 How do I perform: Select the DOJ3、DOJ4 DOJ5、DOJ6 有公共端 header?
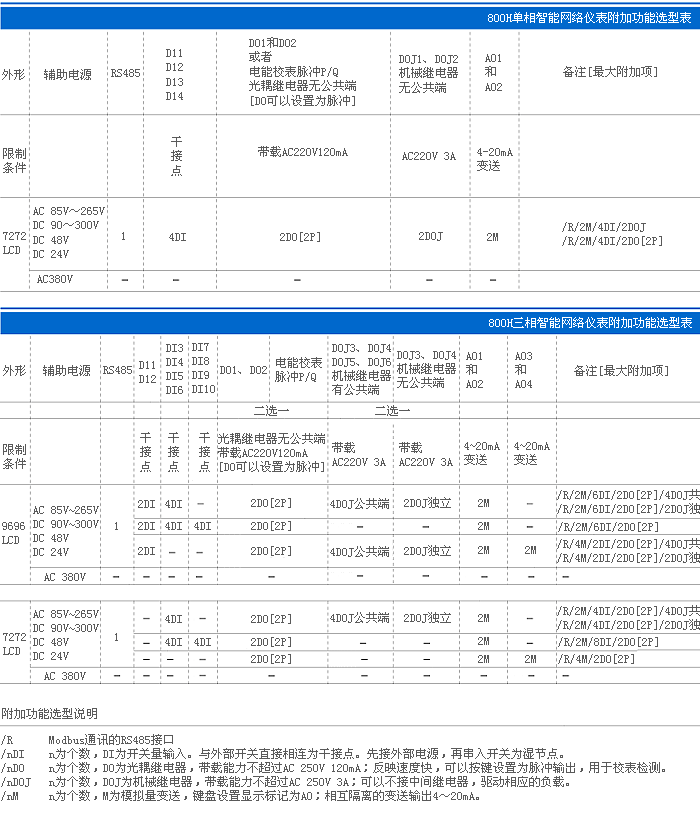pyautogui.click(x=360, y=369)
